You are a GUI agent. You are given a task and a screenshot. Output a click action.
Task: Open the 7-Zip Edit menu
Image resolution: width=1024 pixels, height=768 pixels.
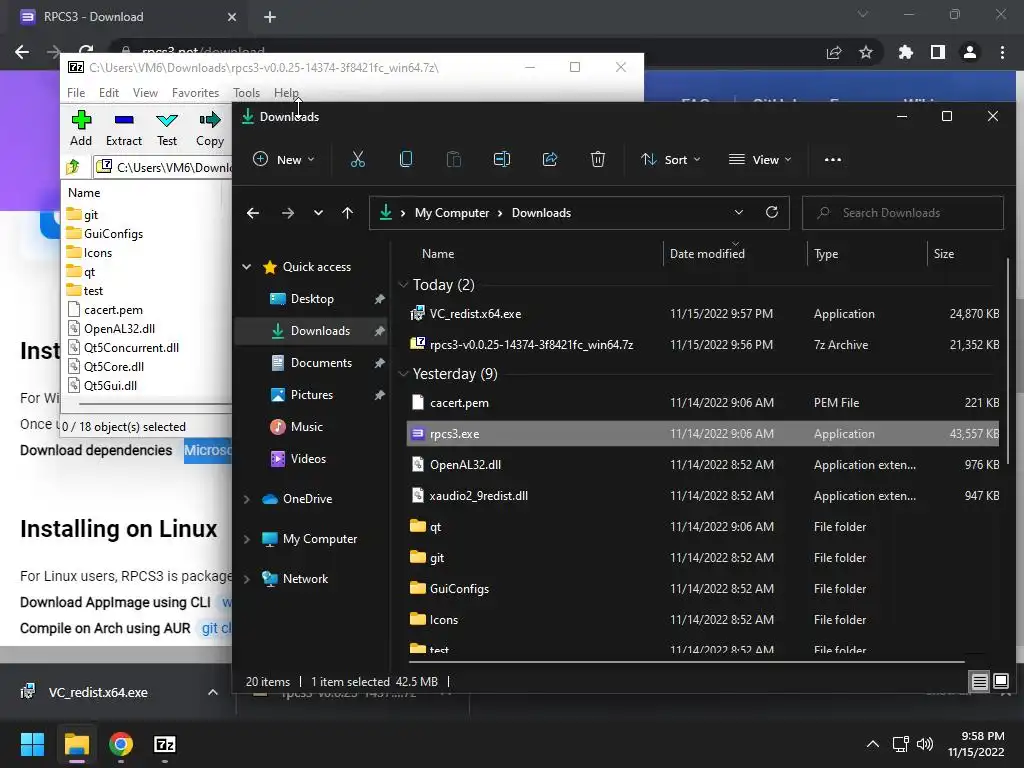108,93
